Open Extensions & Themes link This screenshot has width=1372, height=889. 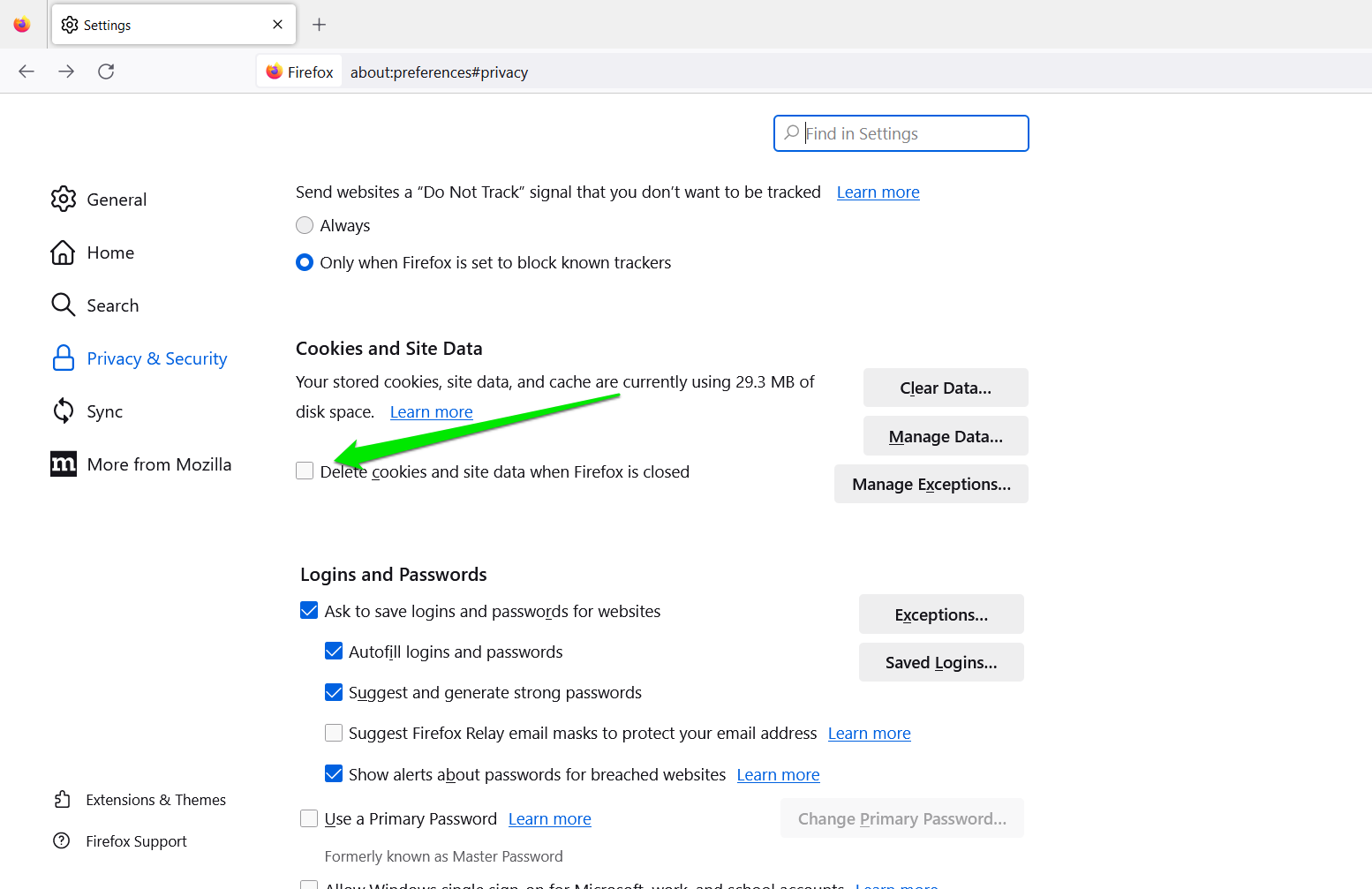click(x=139, y=800)
